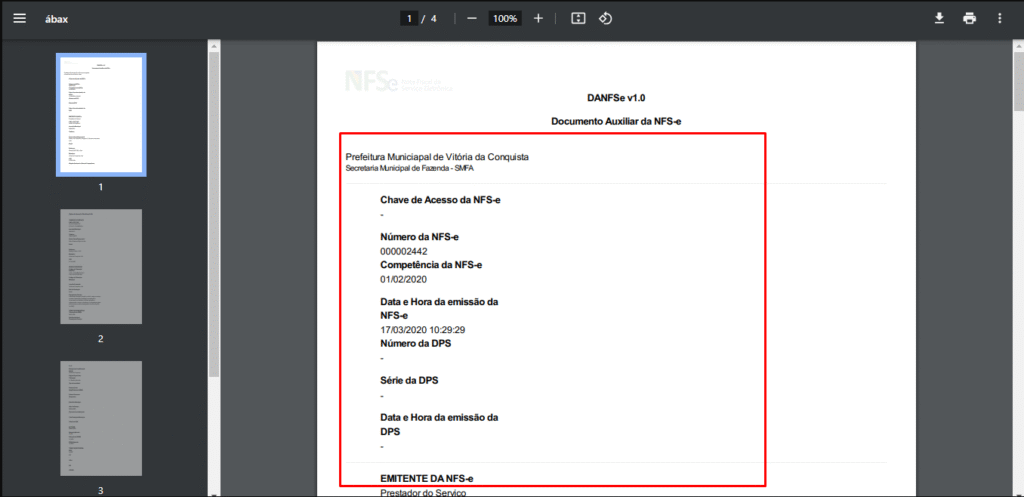This screenshot has width=1024, height=497.
Task: Click the 'ábax' document title
Action: click(x=57, y=19)
